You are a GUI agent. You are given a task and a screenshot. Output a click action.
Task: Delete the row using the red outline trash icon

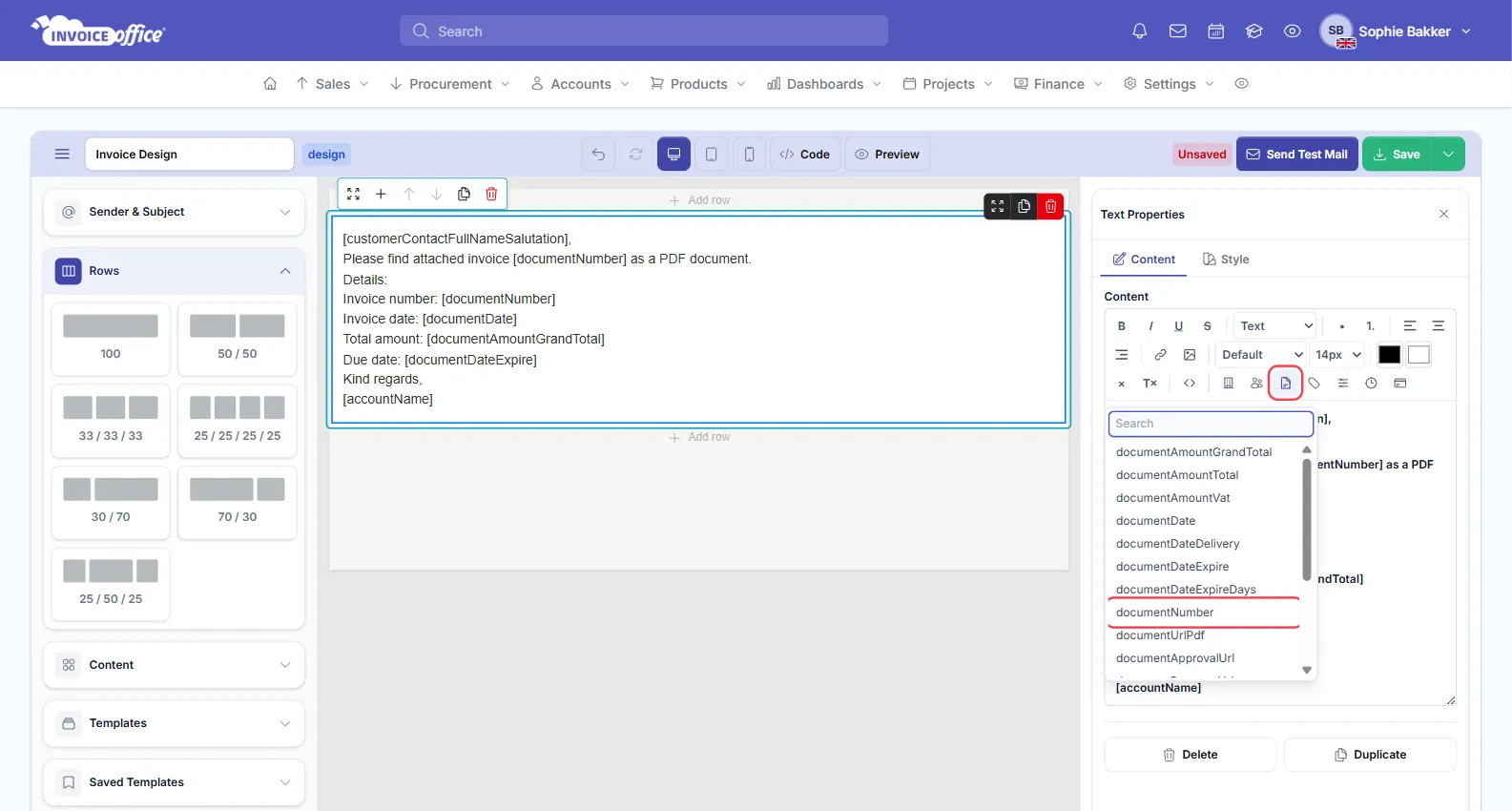491,194
